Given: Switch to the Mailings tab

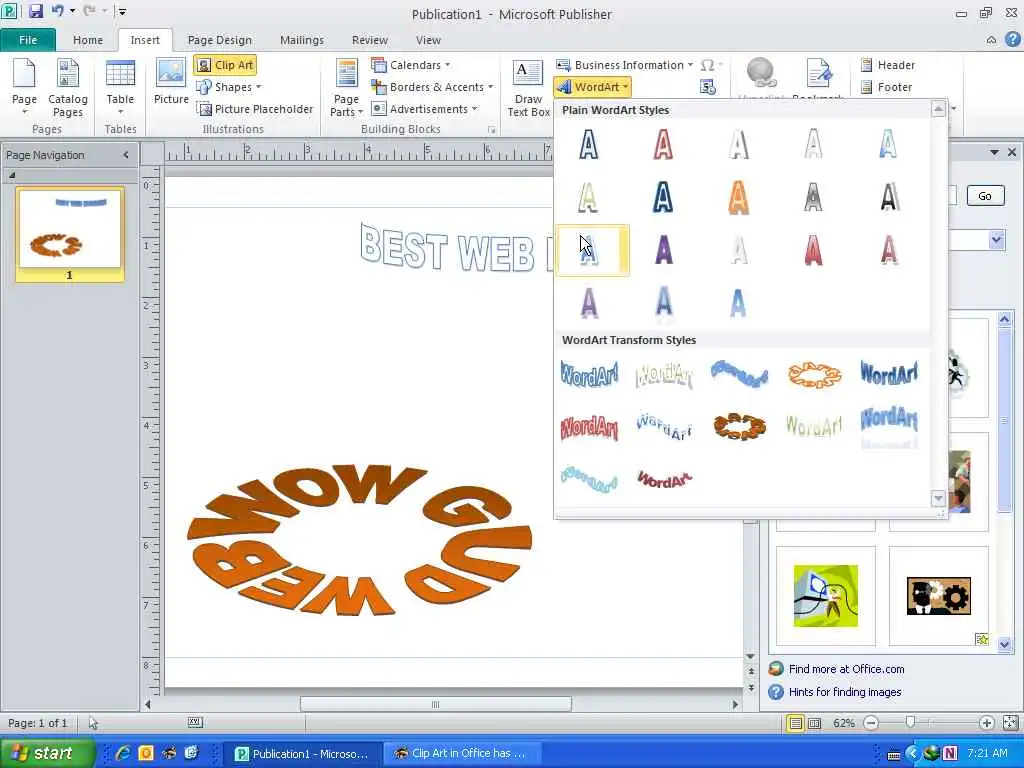Looking at the screenshot, I should pos(302,40).
